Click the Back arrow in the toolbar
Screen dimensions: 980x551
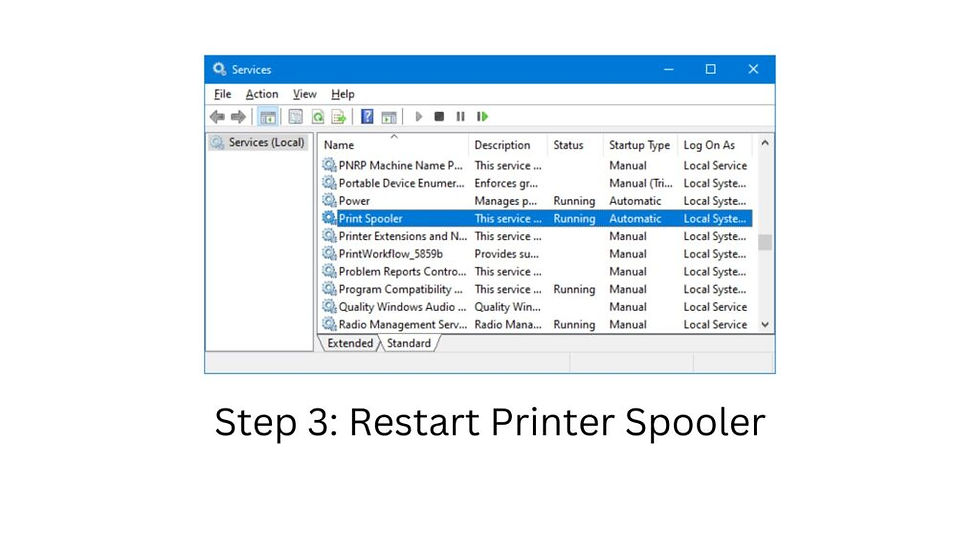tap(217, 117)
